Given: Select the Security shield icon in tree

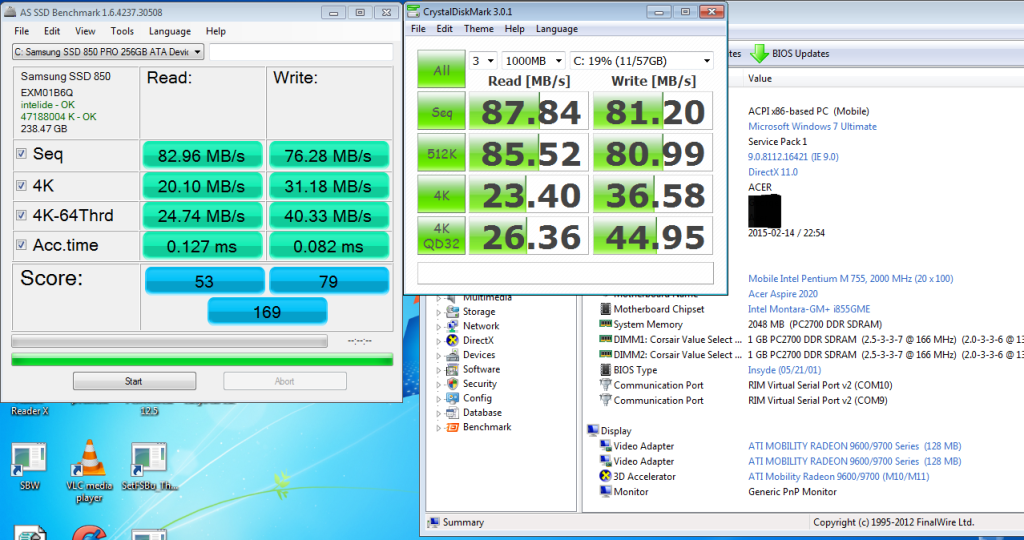Looking at the screenshot, I should point(451,384).
